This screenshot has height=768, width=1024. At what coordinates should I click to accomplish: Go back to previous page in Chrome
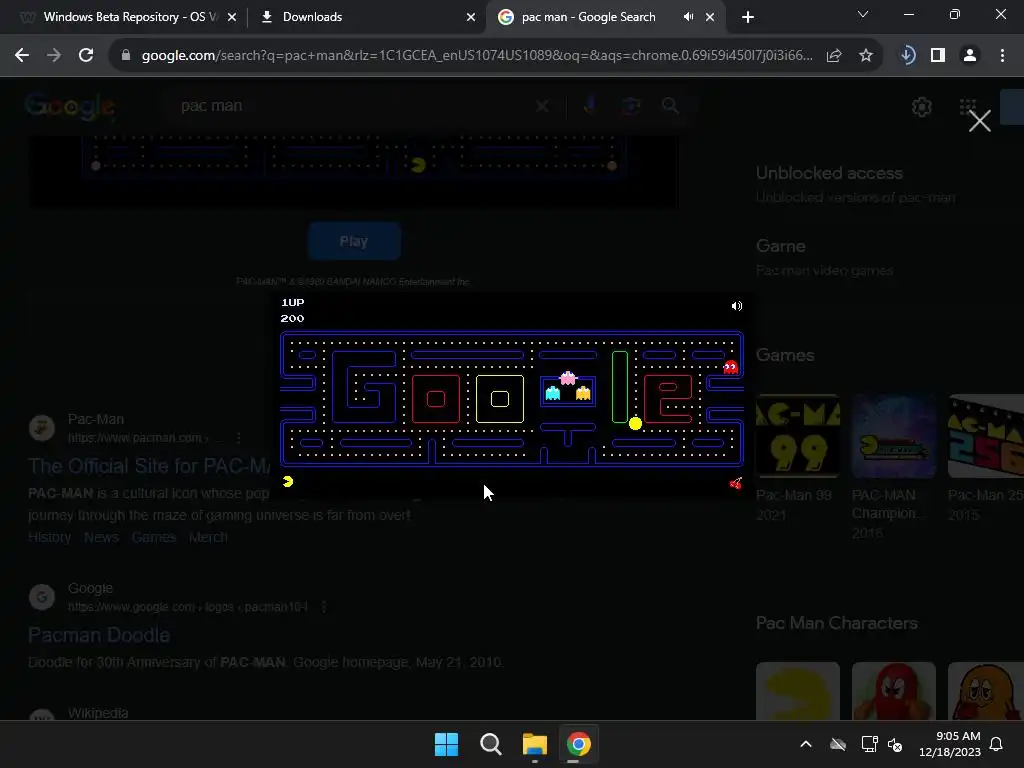(22, 56)
